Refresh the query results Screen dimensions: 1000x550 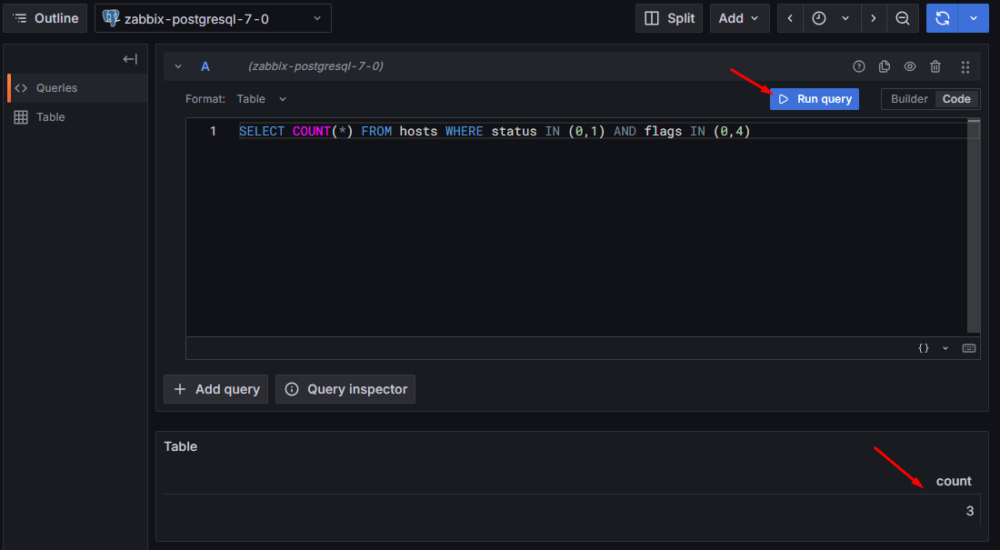(941, 18)
